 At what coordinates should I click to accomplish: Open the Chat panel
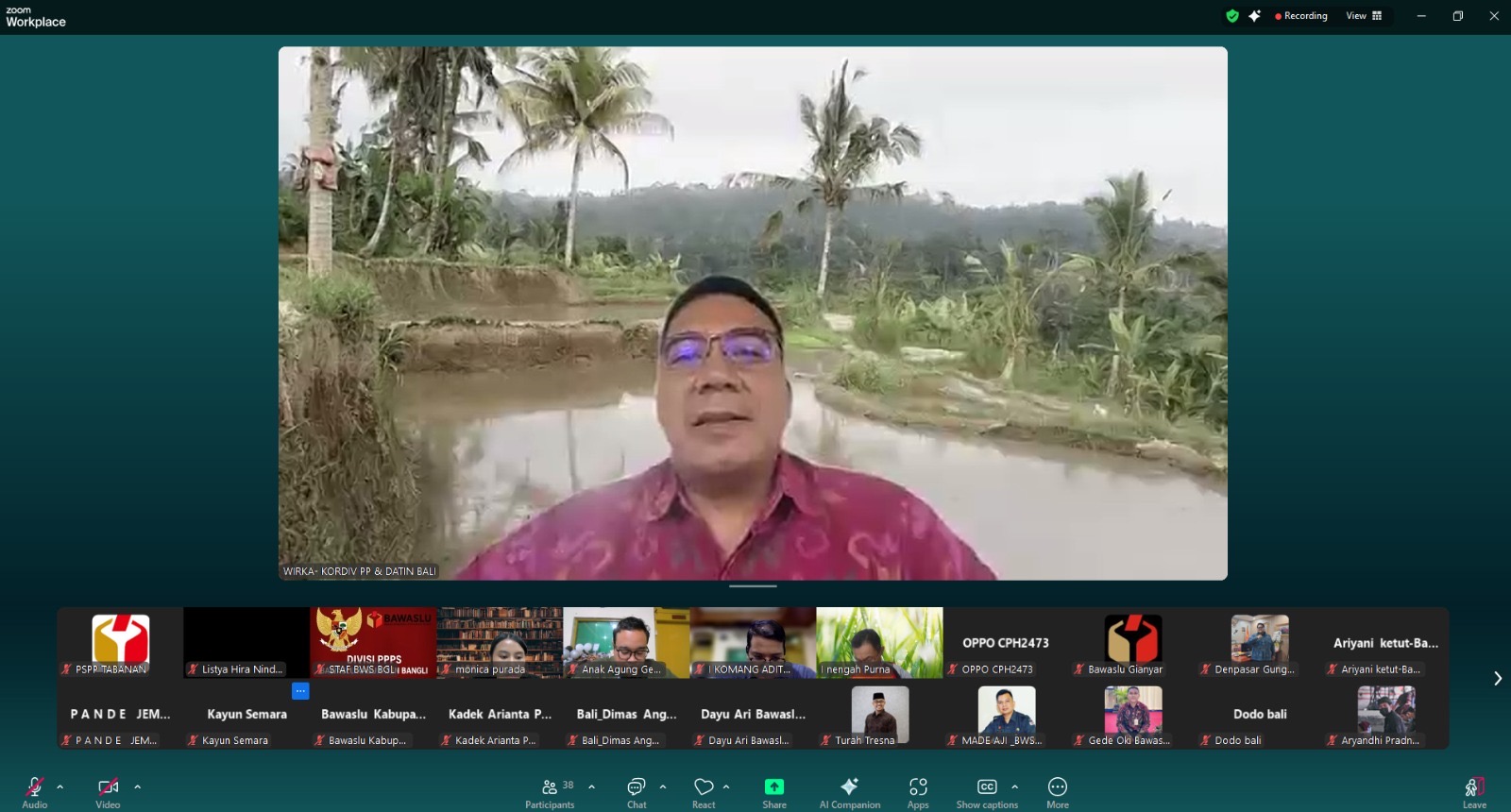pos(637,791)
